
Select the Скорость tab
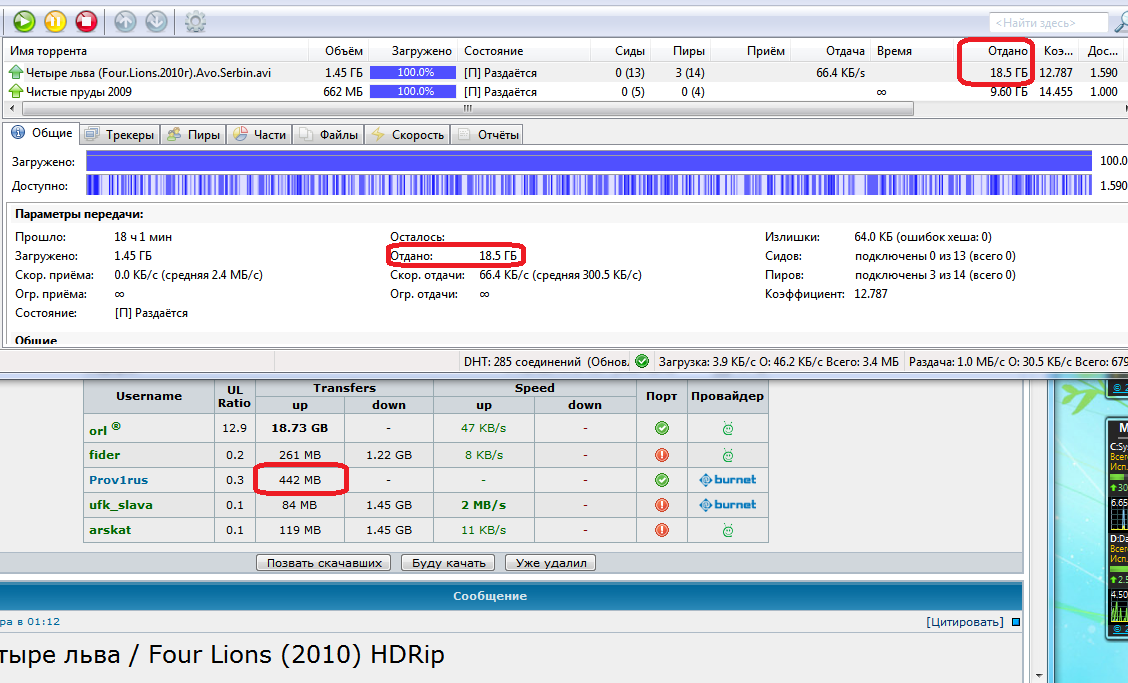(407, 135)
